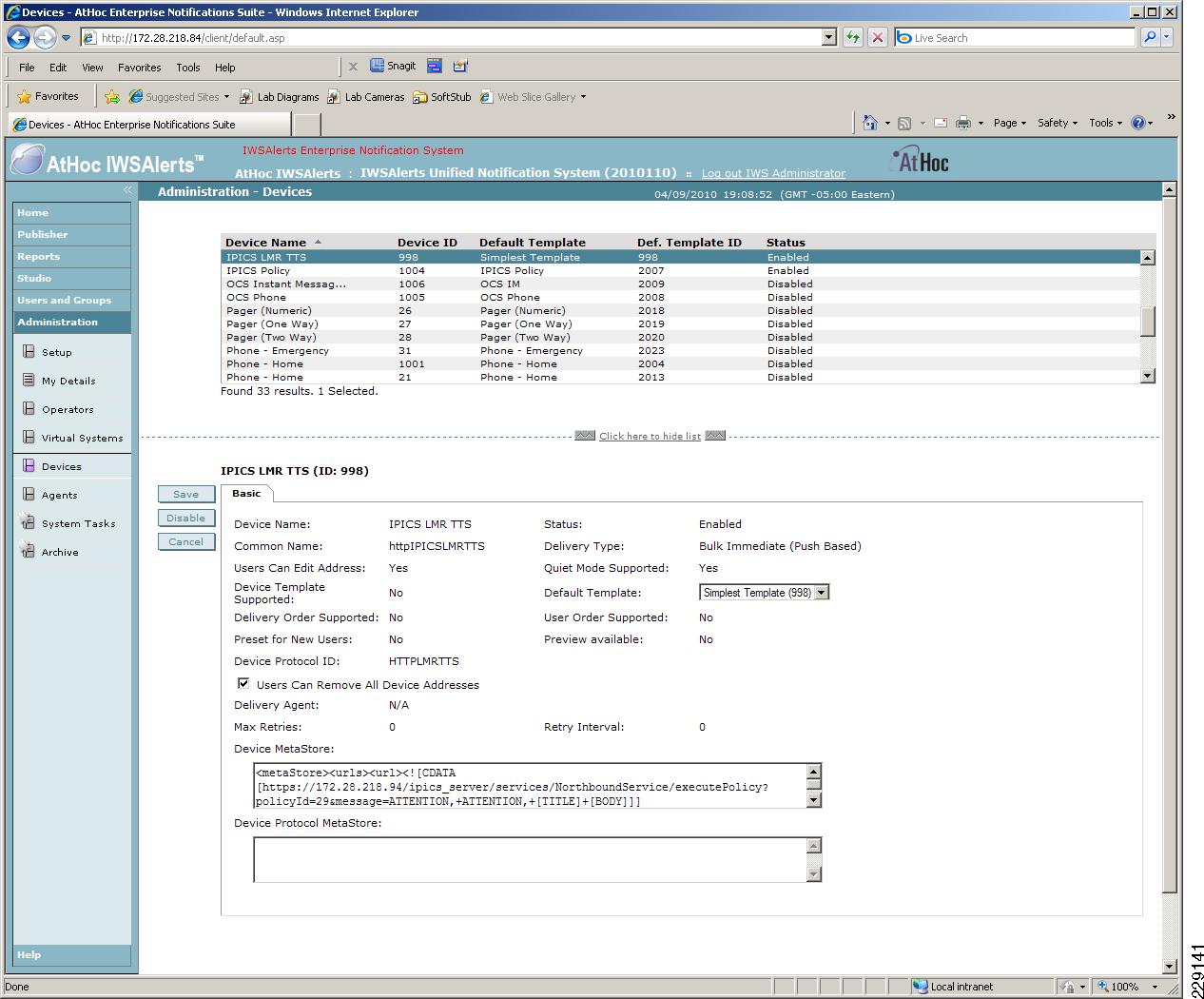Open Virtual Systems in the sidebar

82,438
